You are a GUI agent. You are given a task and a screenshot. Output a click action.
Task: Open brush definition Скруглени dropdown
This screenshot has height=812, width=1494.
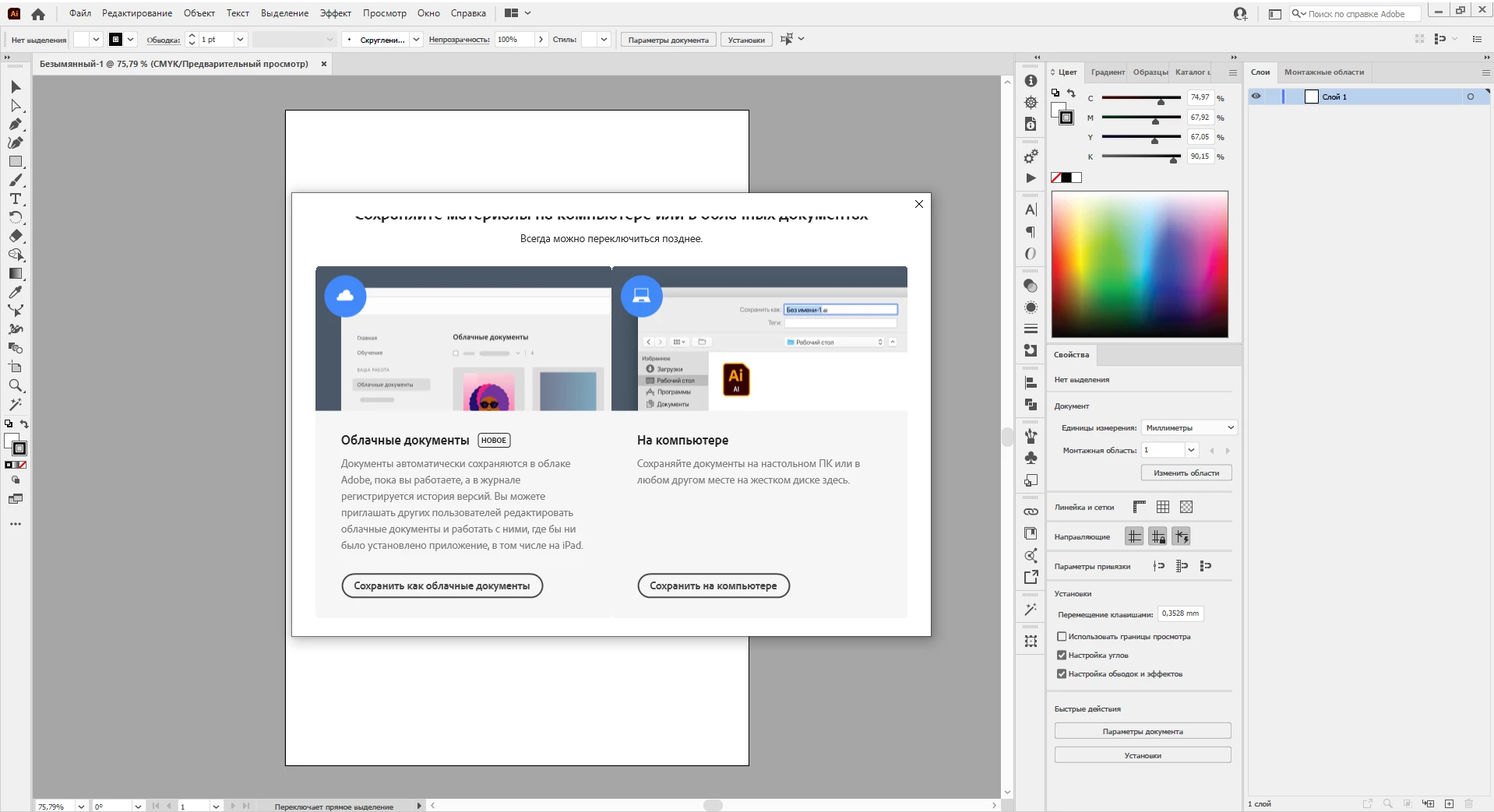point(416,39)
